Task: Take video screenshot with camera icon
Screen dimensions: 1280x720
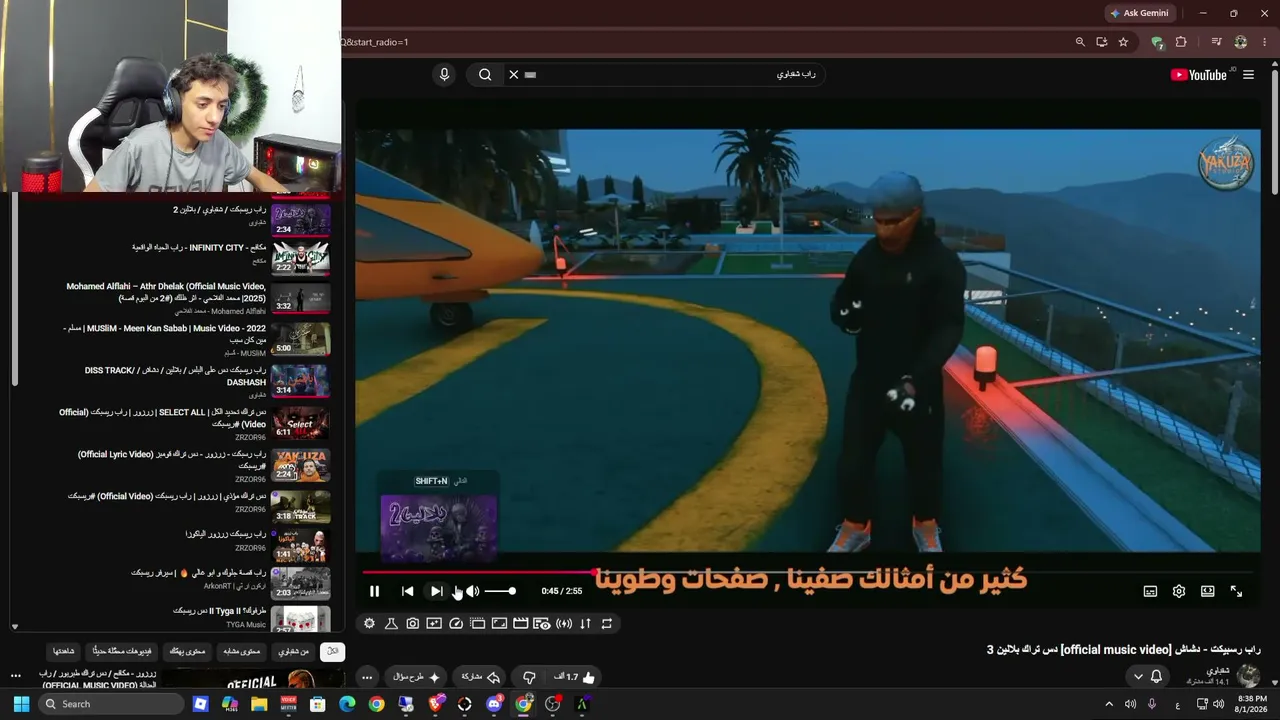Action: click(412, 623)
